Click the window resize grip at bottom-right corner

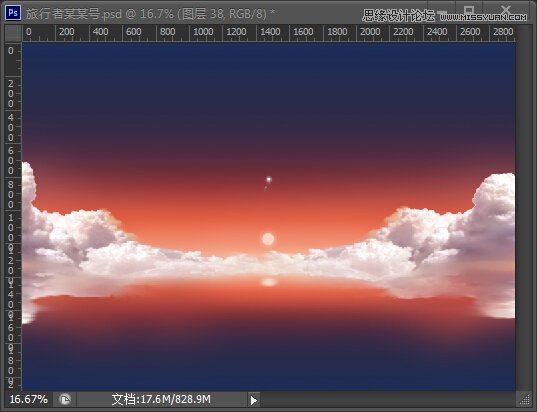pyautogui.click(x=524, y=399)
